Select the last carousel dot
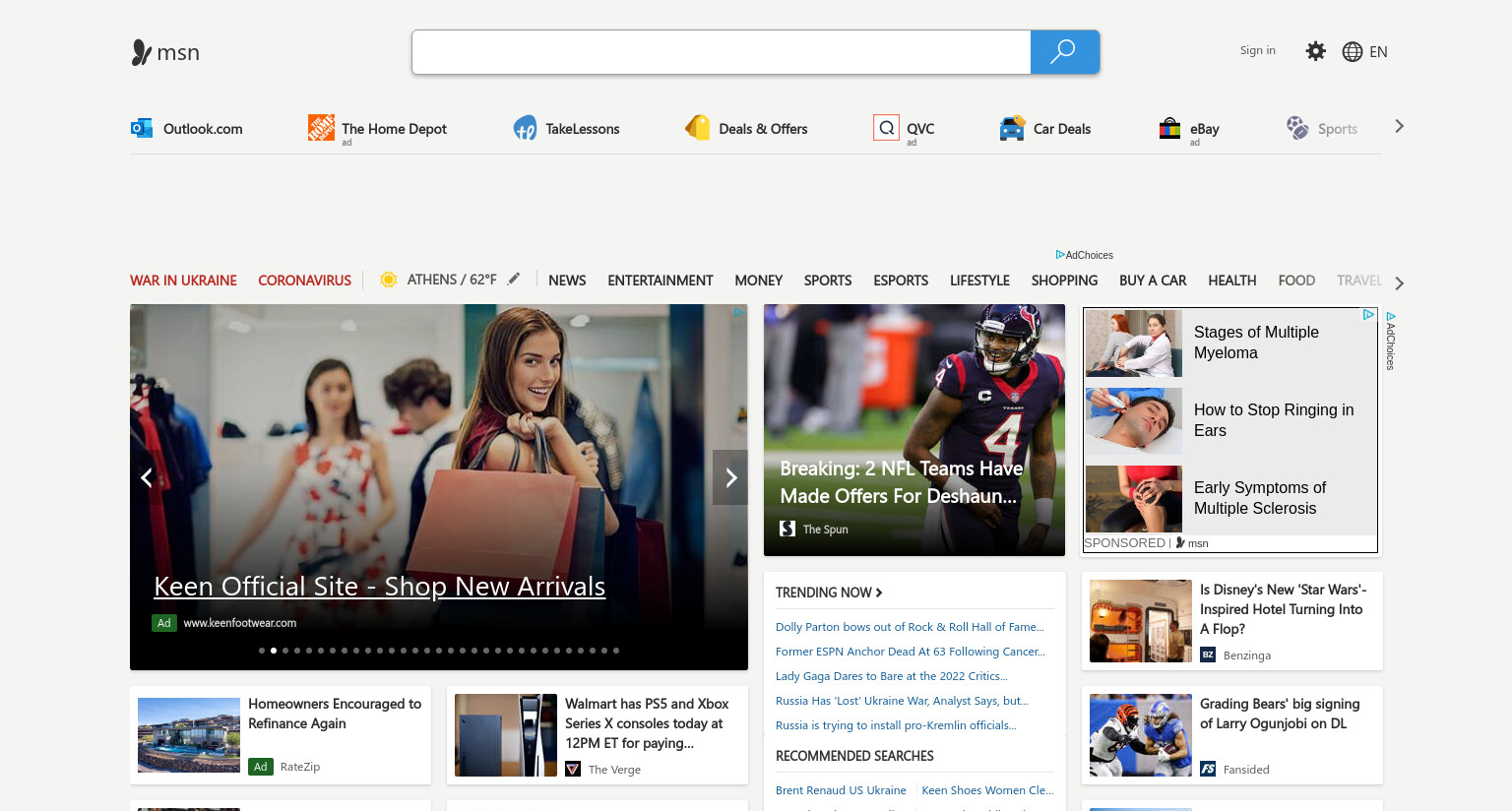1512x811 pixels. 616,651
